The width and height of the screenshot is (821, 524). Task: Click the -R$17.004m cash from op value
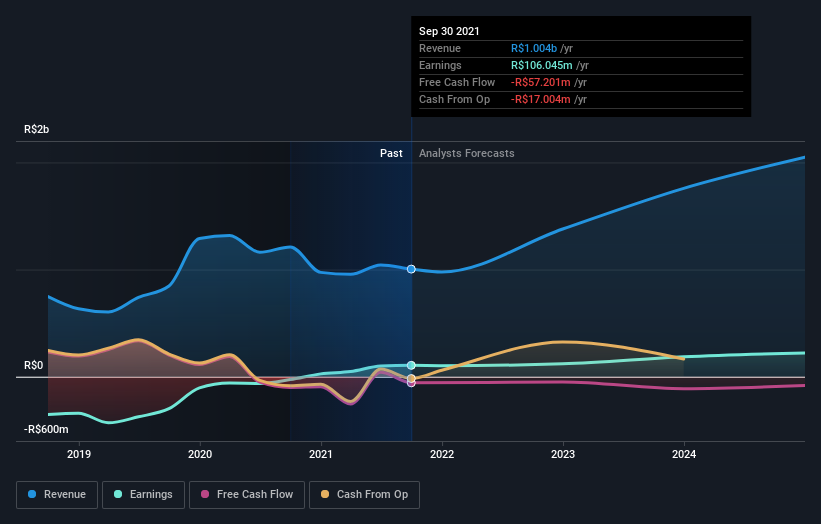[x=541, y=99]
